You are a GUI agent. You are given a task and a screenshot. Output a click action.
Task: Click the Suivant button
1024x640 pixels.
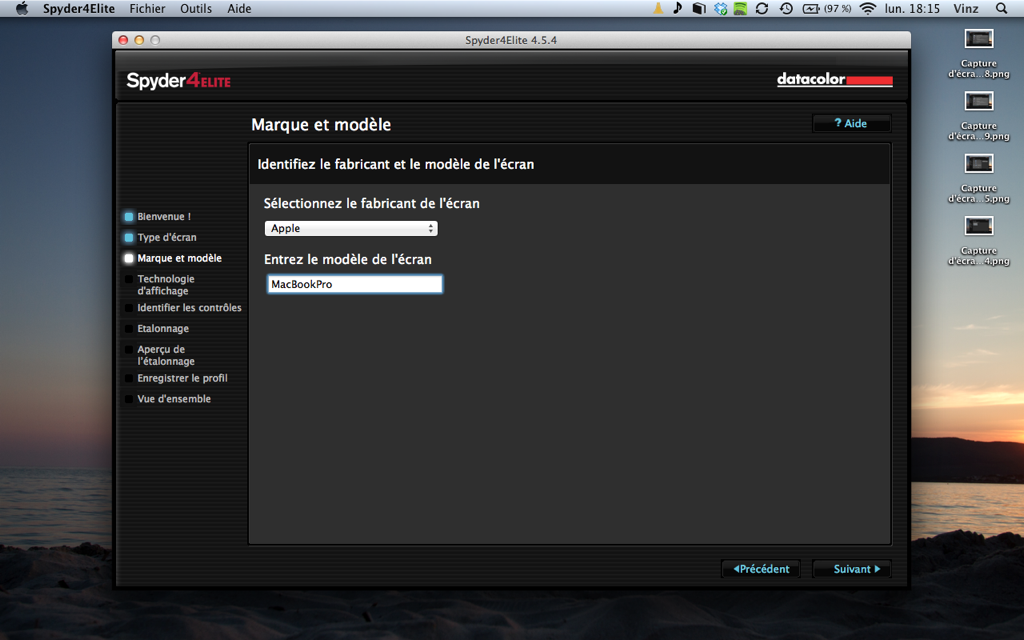click(851, 569)
